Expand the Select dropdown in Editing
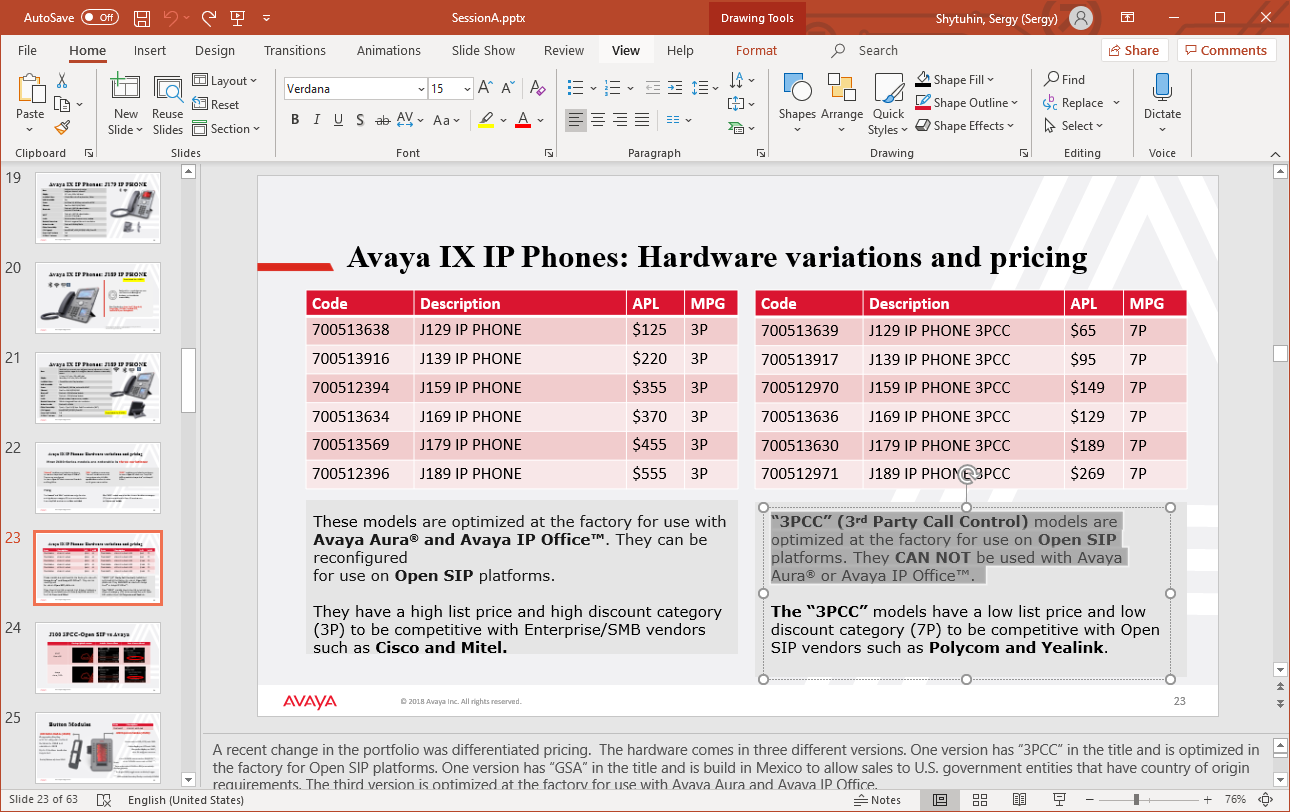Viewport: 1290px width, 812px height. (x=1073, y=126)
